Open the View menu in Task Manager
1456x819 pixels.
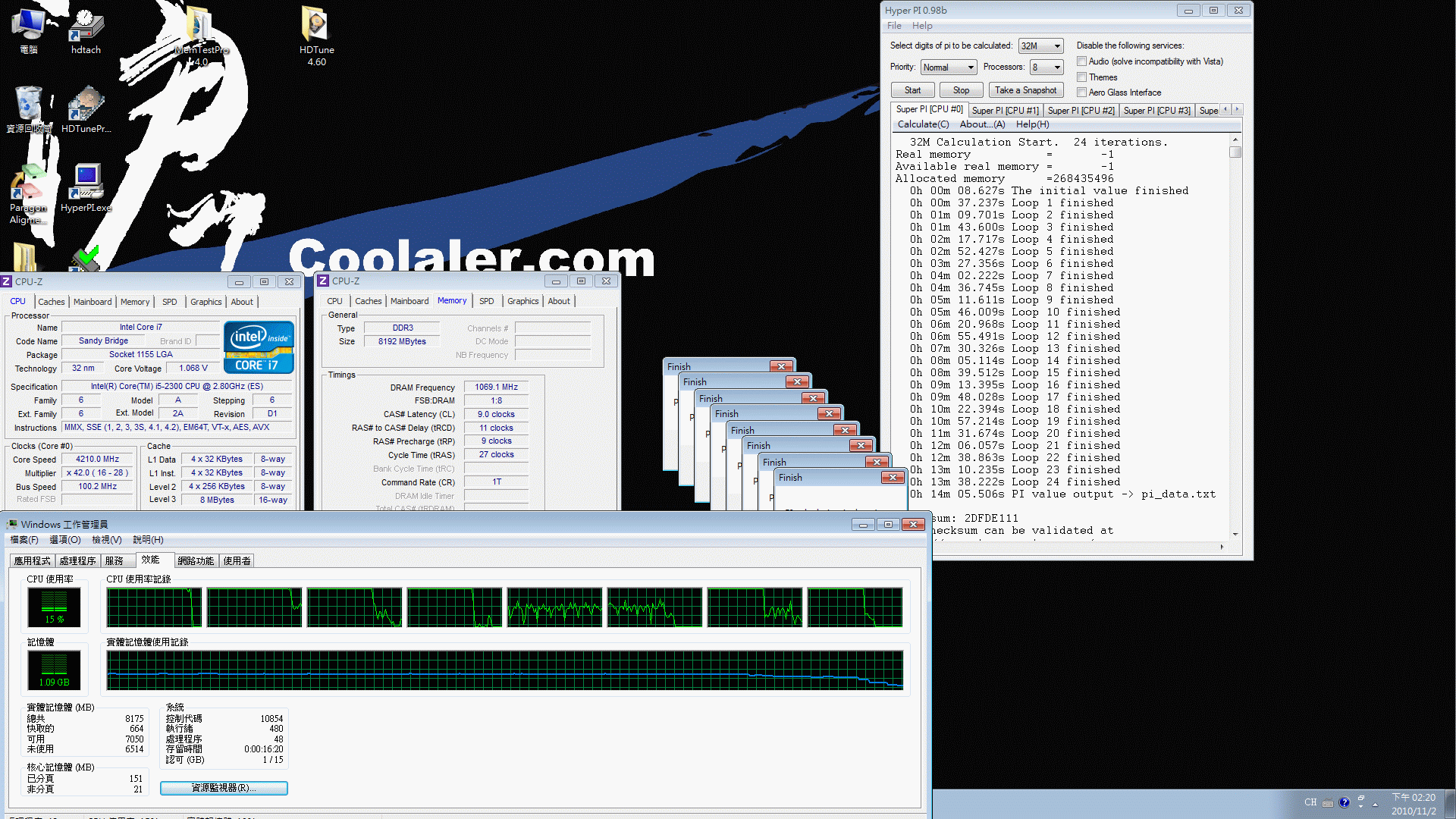106,540
